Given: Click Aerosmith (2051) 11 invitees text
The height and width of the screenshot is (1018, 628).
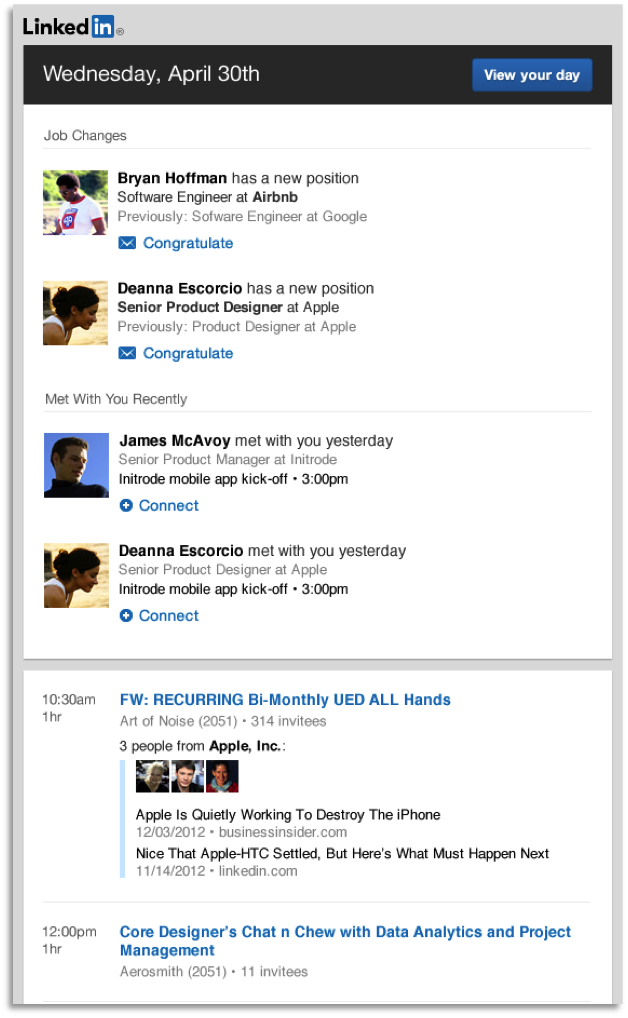Looking at the screenshot, I should click(x=214, y=972).
